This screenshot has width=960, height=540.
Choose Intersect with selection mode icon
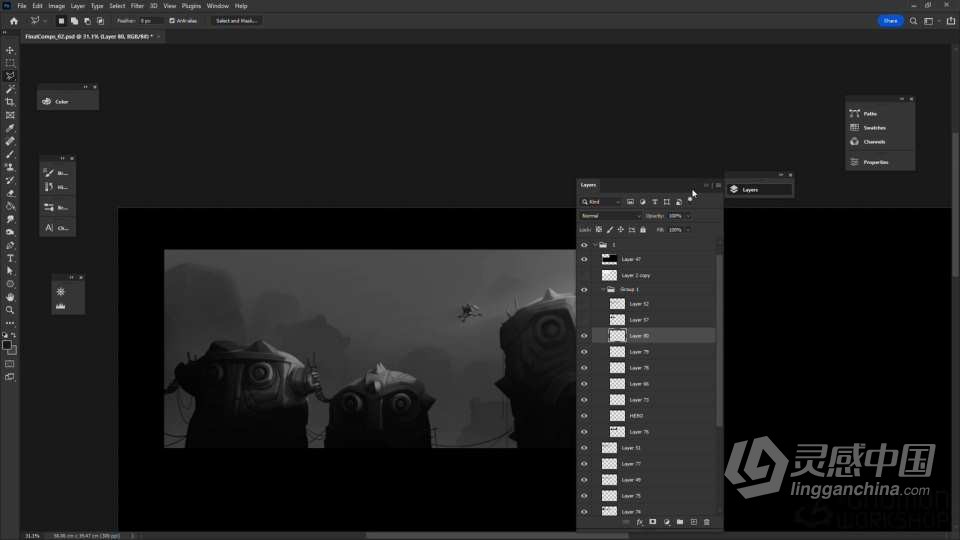[x=100, y=21]
